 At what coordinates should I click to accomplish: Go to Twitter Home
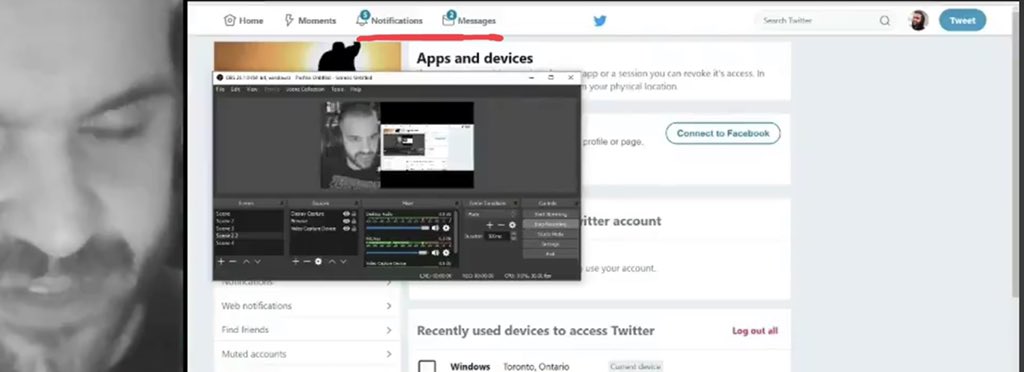(243, 20)
